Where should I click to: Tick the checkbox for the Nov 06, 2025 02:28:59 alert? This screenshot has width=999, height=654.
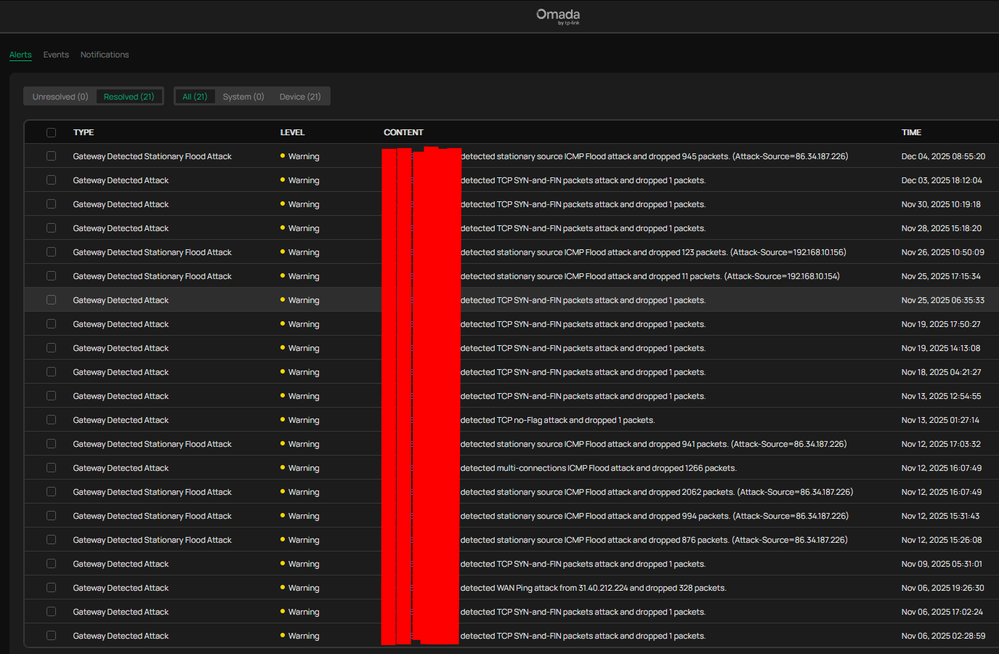[51, 636]
